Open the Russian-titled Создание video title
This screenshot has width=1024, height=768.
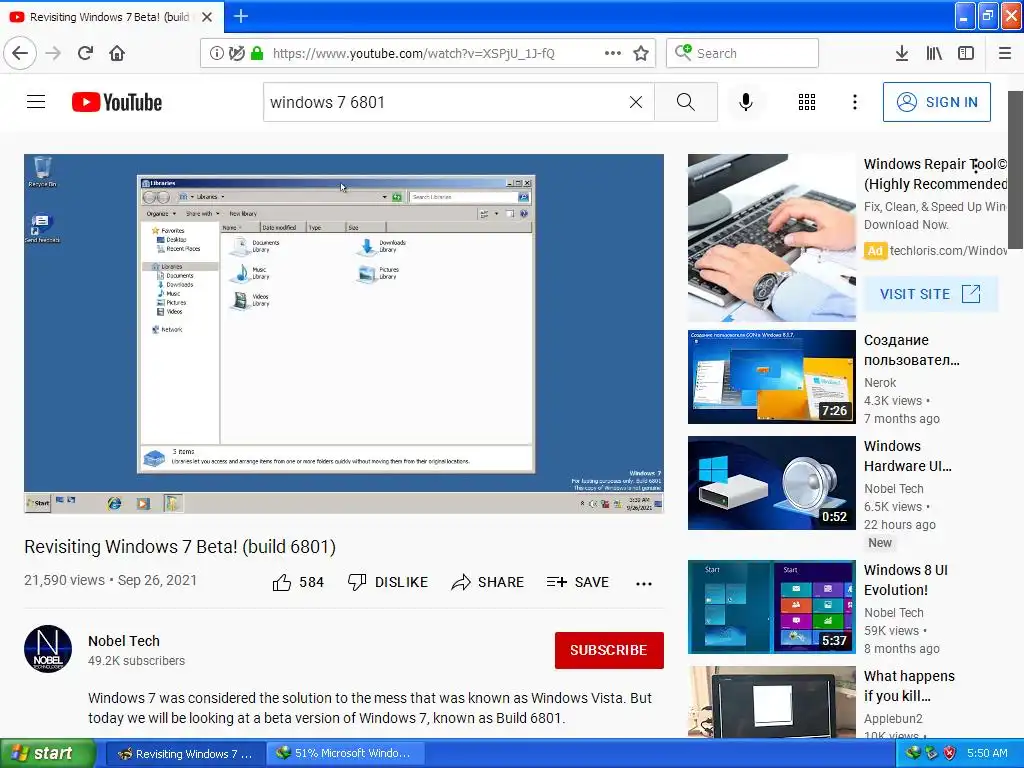tap(912, 350)
